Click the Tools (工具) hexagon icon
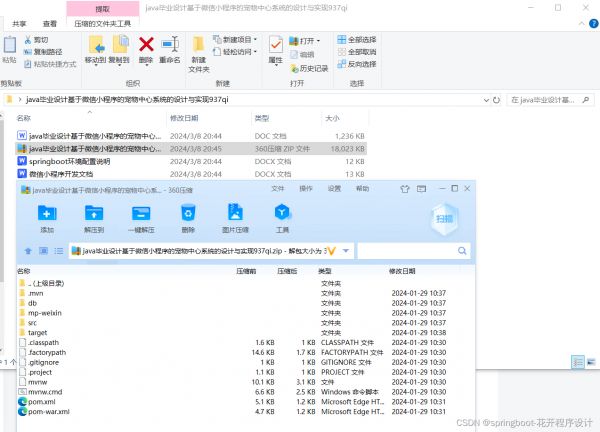600x432 pixels. pyautogui.click(x=282, y=212)
